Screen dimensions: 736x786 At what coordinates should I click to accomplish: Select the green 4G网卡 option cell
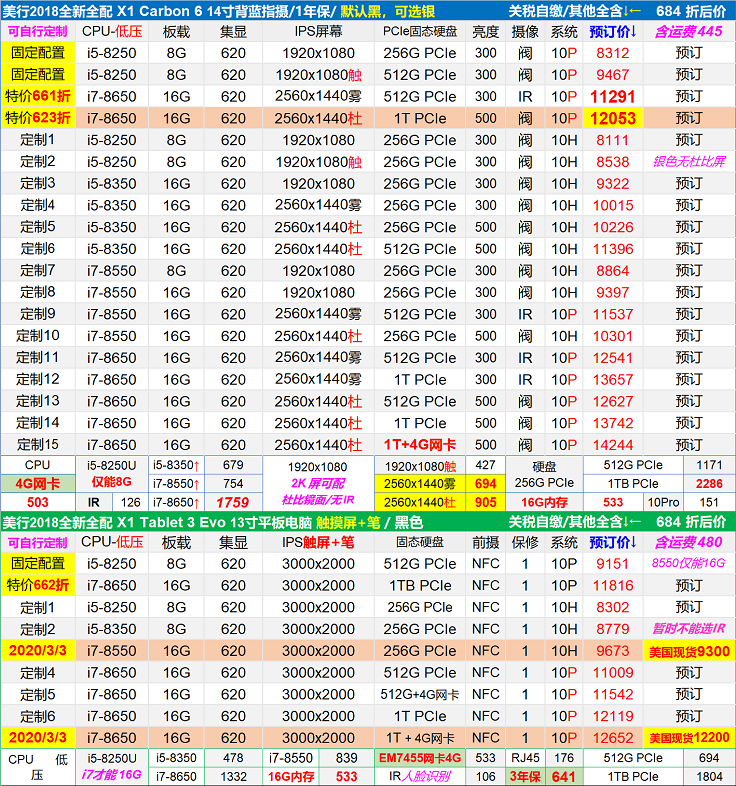[38, 483]
